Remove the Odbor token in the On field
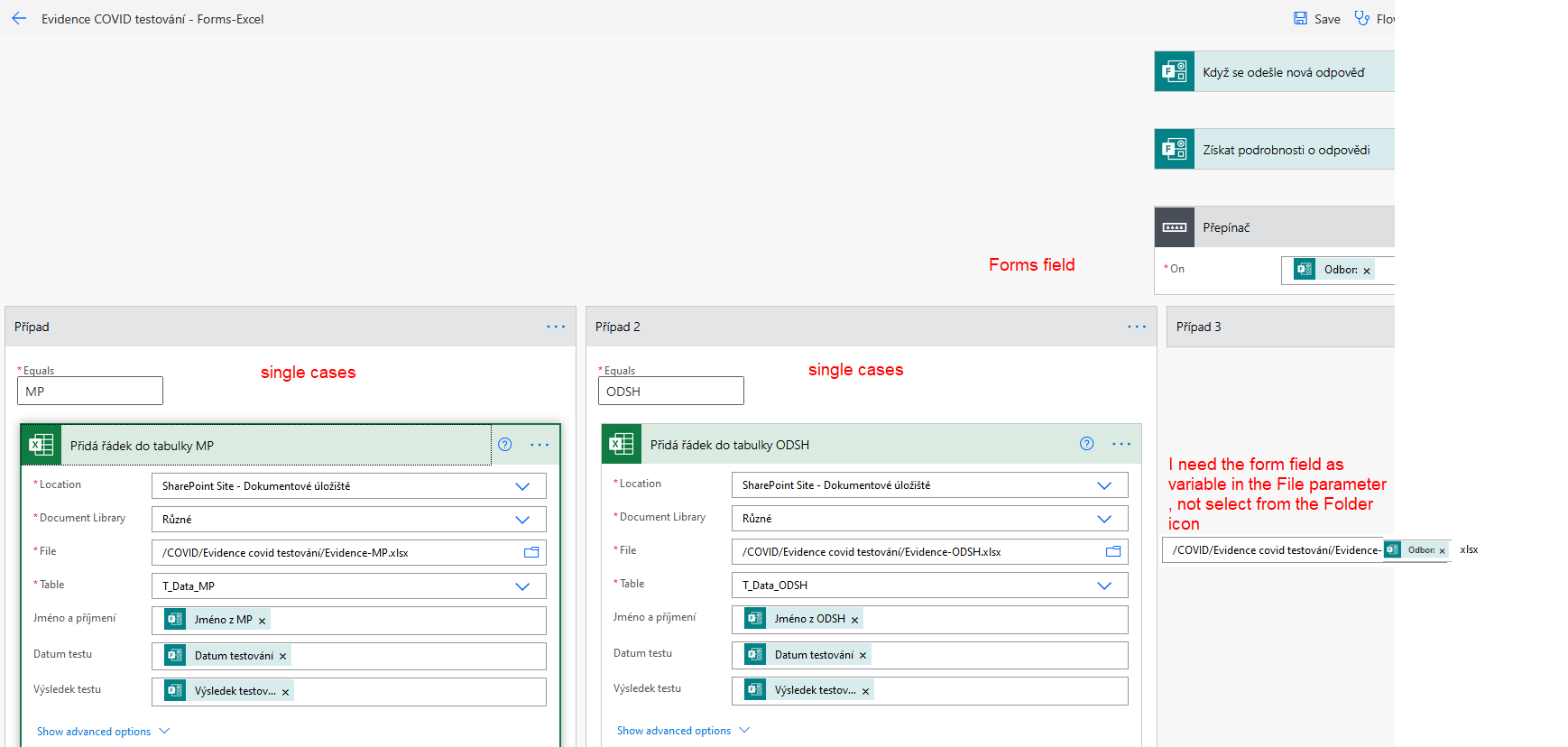1568x747 pixels. click(1367, 271)
